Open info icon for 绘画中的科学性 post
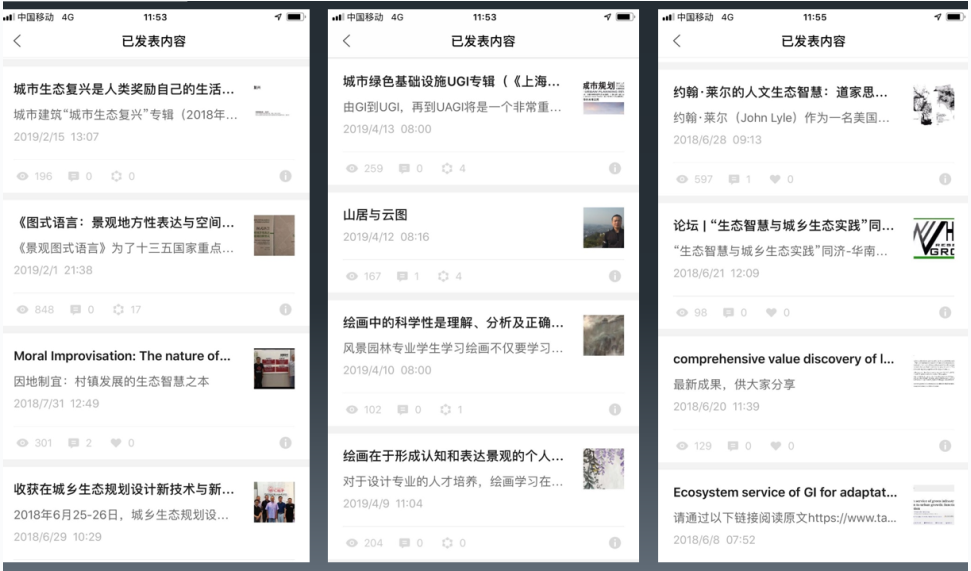The image size is (971, 571). tap(615, 409)
